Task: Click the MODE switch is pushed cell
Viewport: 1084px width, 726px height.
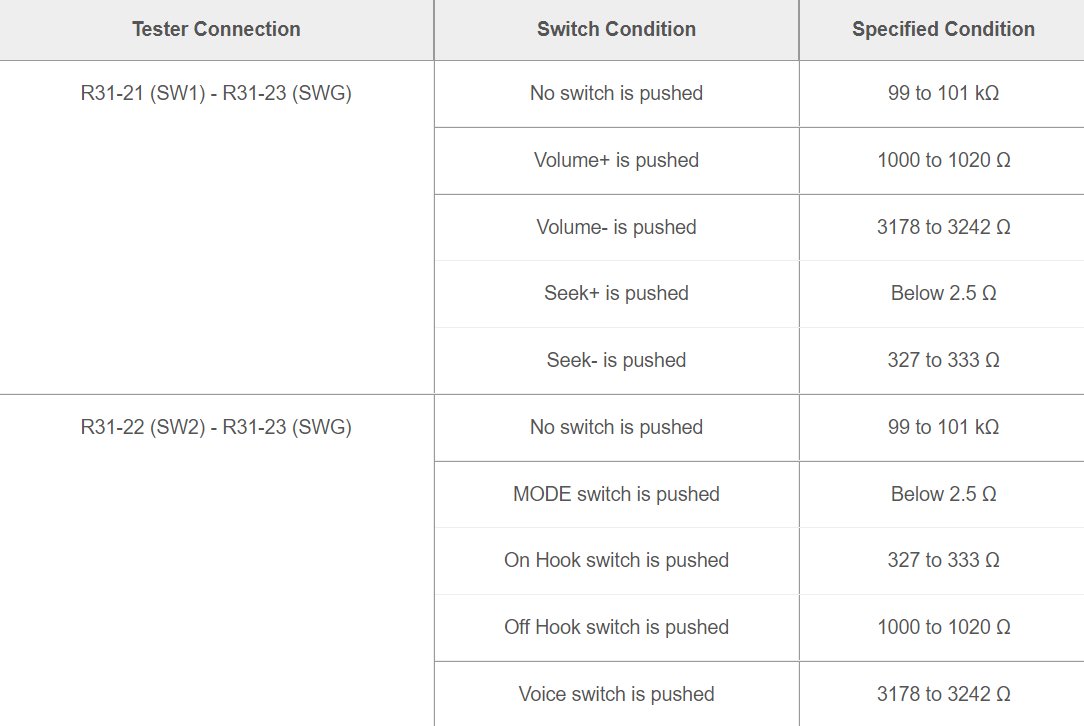Action: (x=616, y=494)
